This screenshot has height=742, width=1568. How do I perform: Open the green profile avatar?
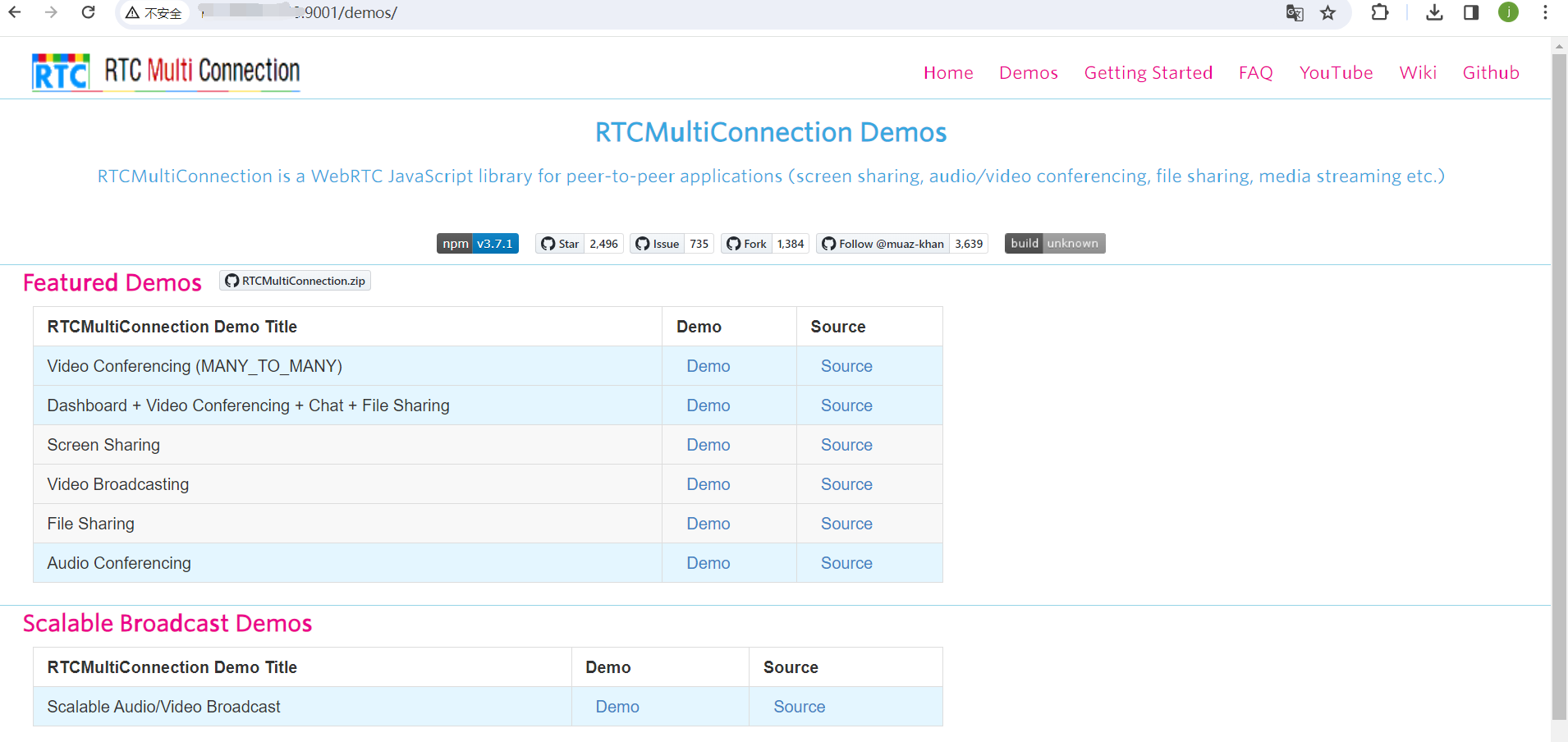tap(1508, 12)
